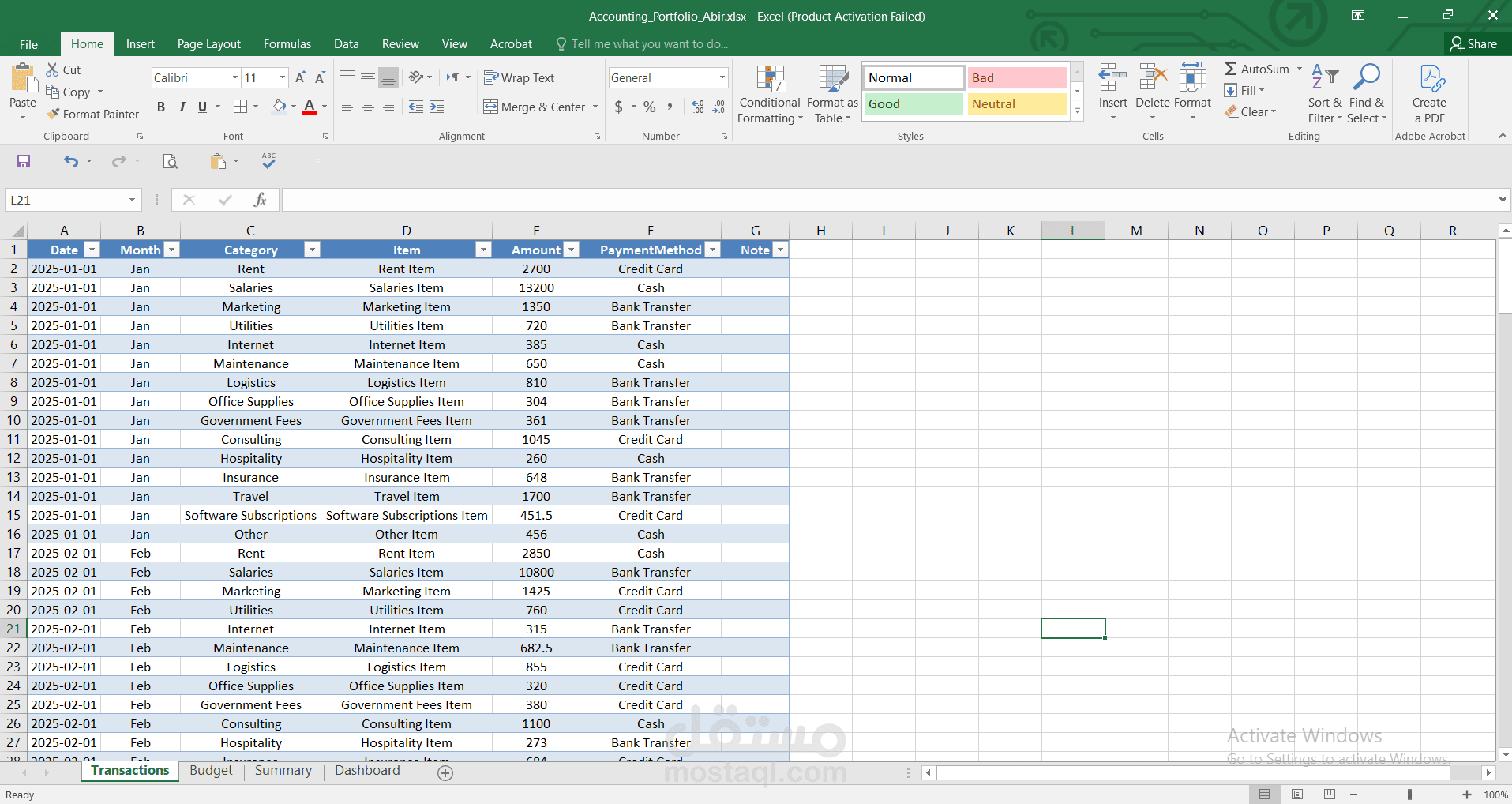Select the column L header
This screenshot has width=1512, height=804.
(1073, 231)
